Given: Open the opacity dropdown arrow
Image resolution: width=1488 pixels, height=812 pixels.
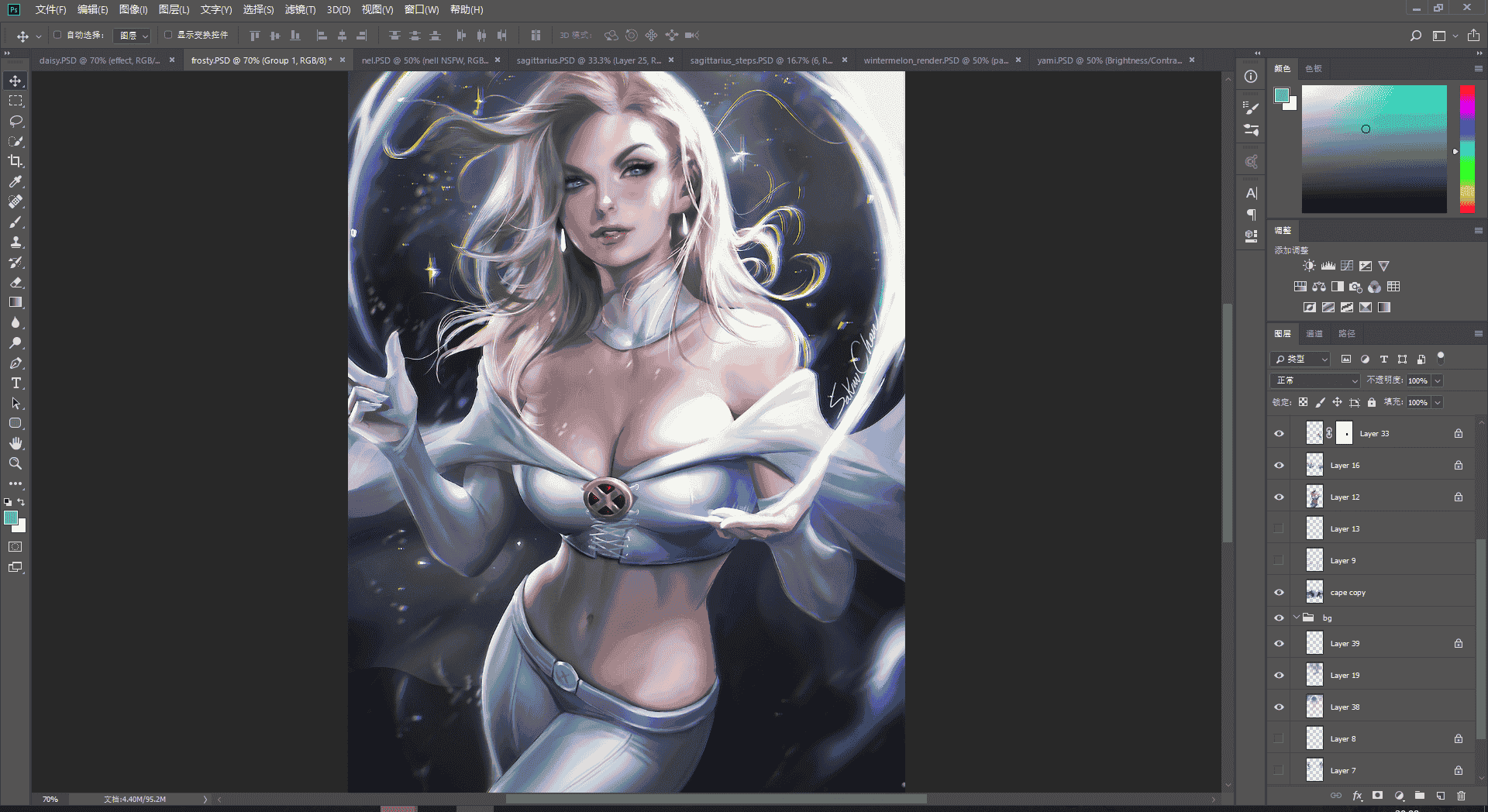Looking at the screenshot, I should coord(1438,380).
